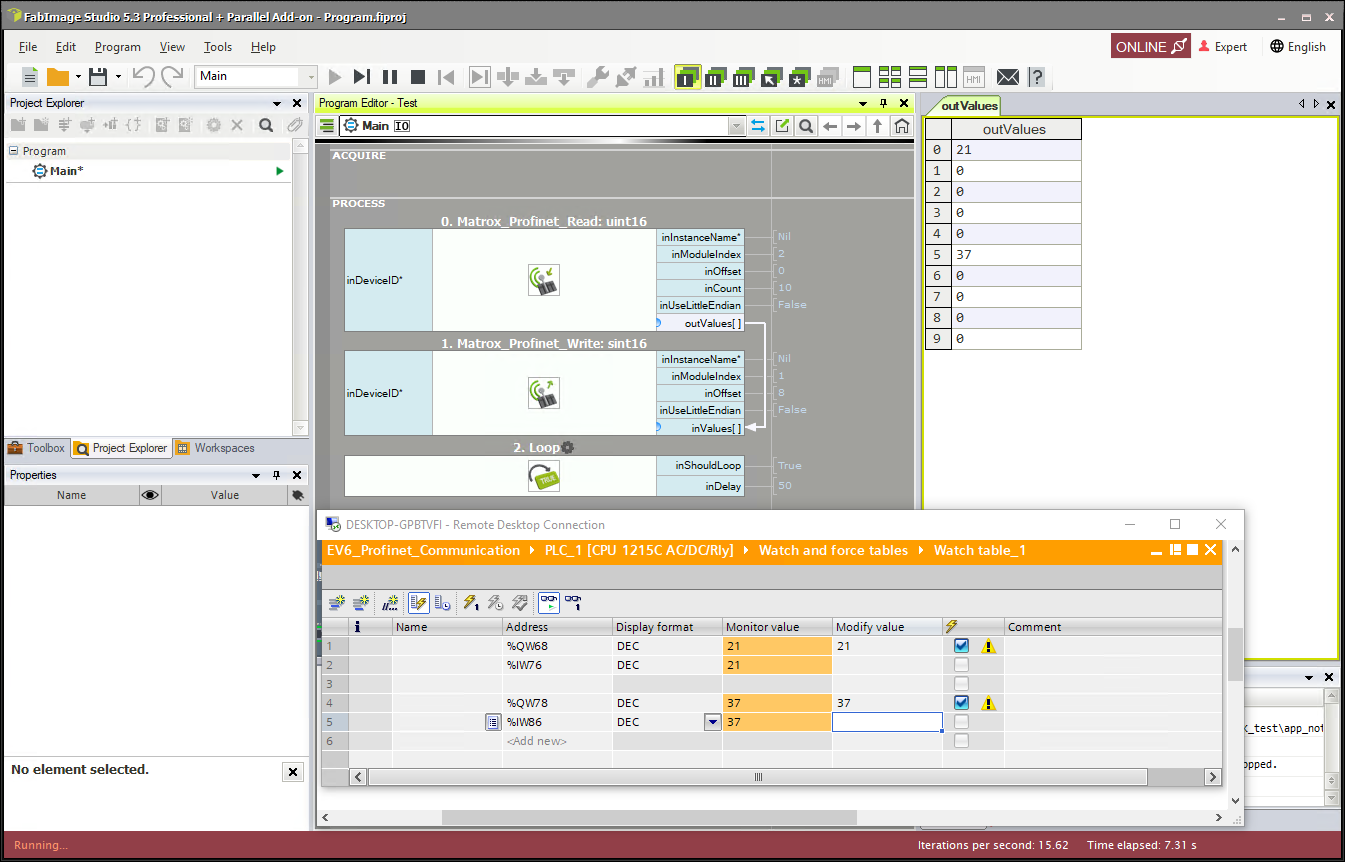
Task: Open the File menu
Action: (28, 47)
